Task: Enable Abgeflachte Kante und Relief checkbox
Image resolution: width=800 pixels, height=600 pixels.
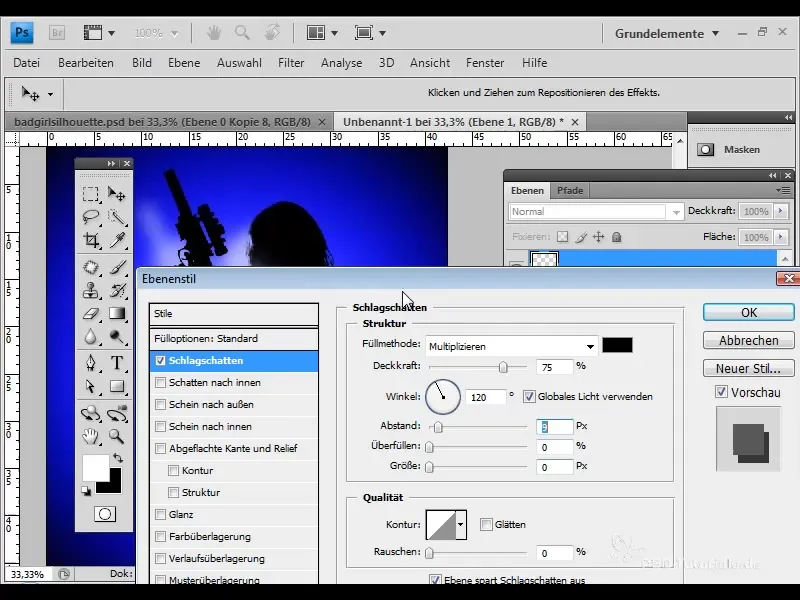Action: coord(160,448)
